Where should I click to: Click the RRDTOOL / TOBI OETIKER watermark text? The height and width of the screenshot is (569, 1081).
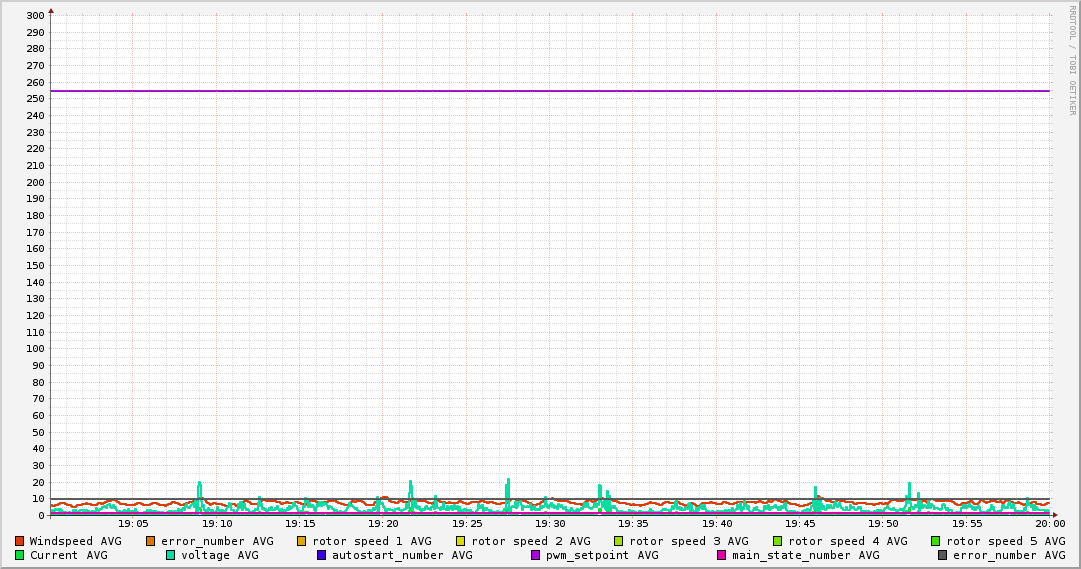[x=1072, y=60]
